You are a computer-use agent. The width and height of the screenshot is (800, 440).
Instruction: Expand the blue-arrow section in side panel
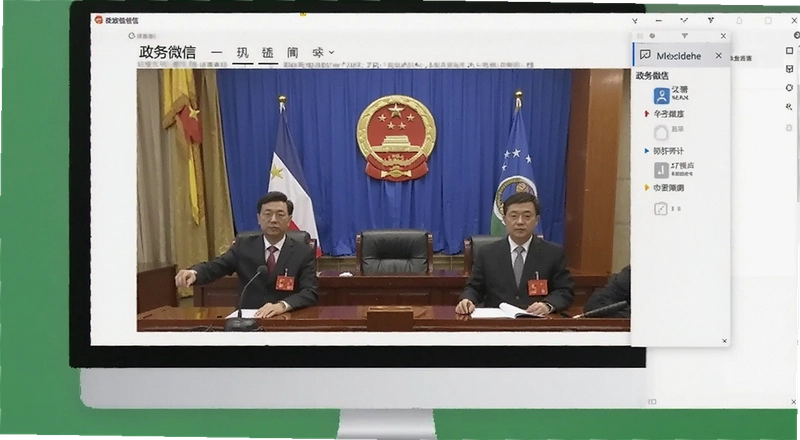point(647,151)
